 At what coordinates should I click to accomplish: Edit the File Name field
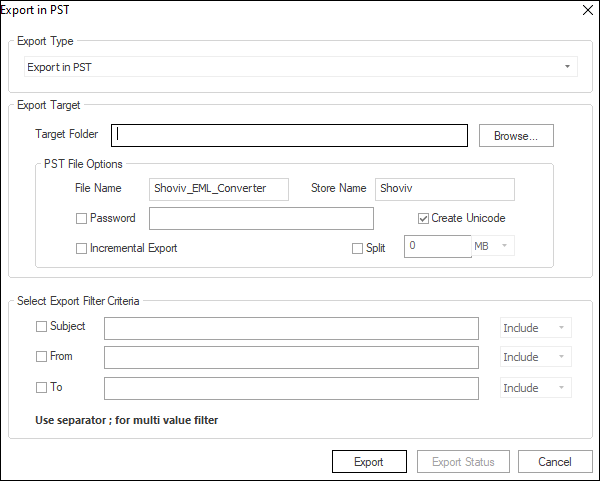coord(219,189)
